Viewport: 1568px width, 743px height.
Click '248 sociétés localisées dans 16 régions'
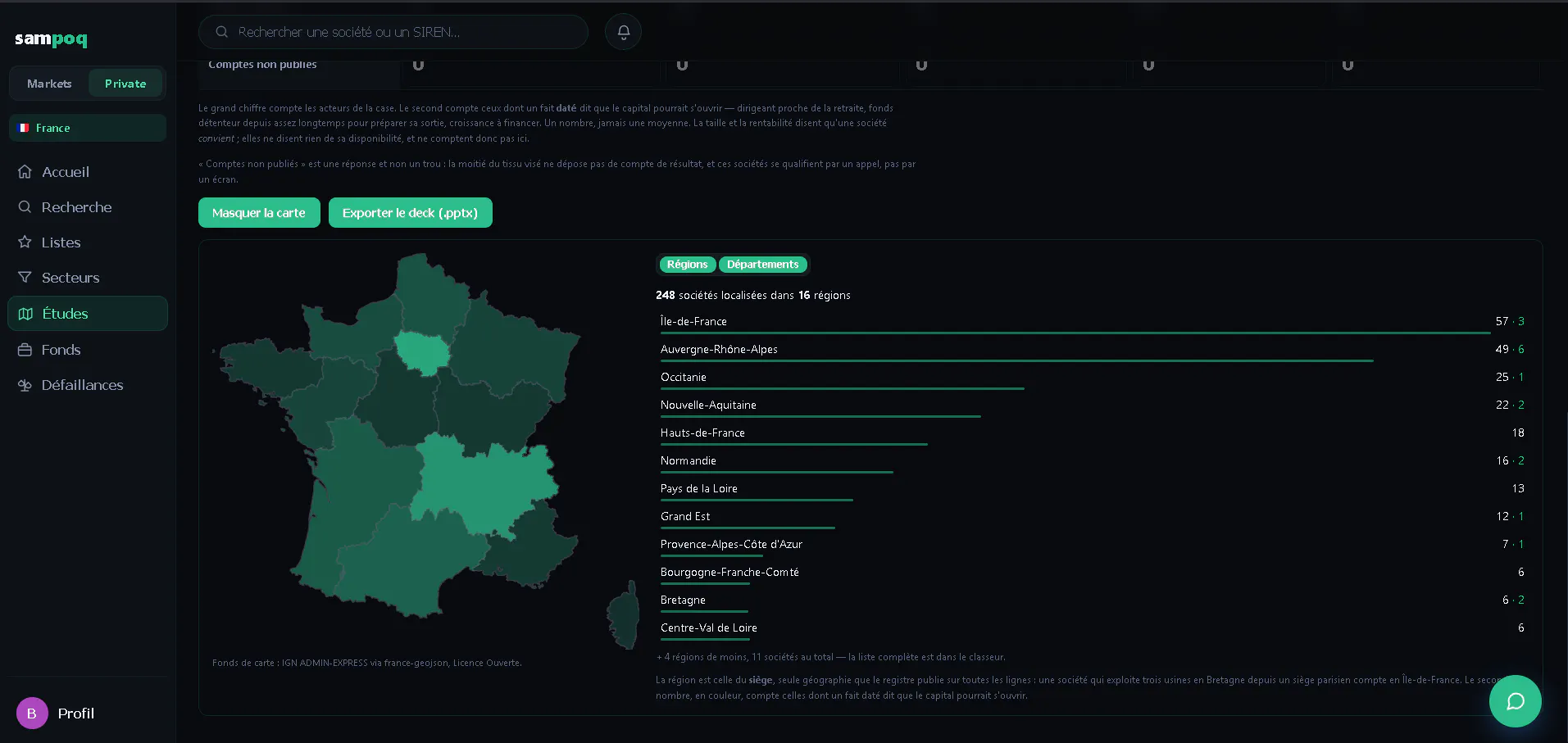[753, 295]
